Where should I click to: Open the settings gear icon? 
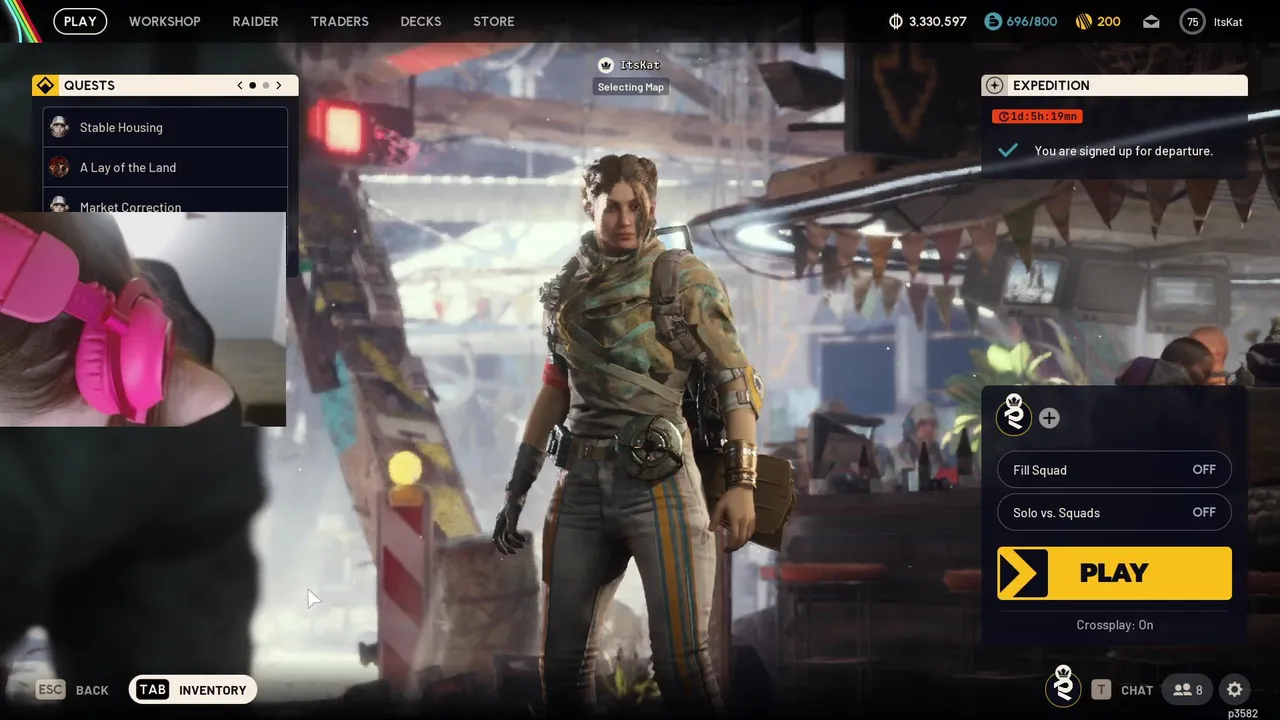click(1235, 689)
